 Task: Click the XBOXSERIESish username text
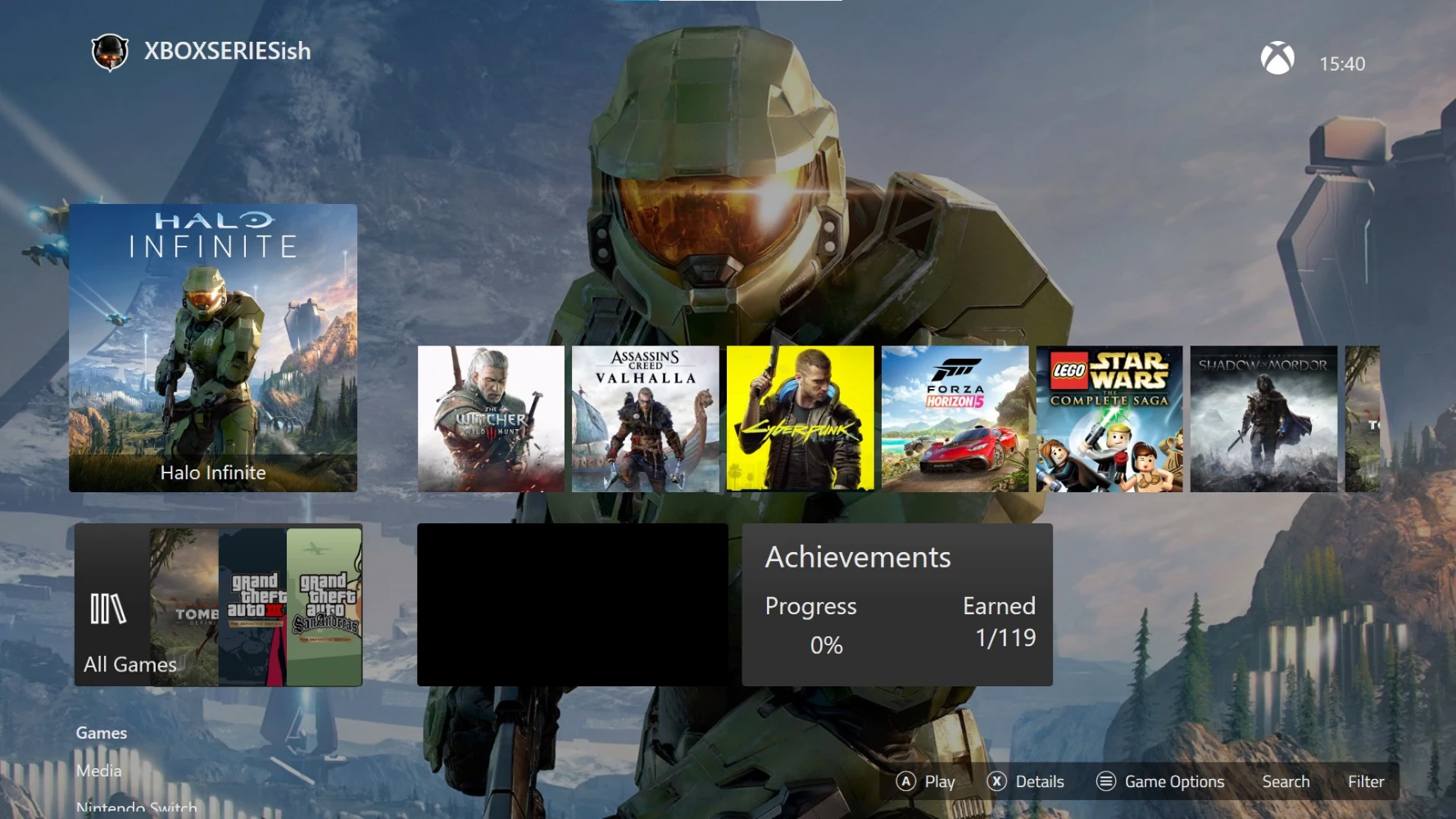coord(228,51)
